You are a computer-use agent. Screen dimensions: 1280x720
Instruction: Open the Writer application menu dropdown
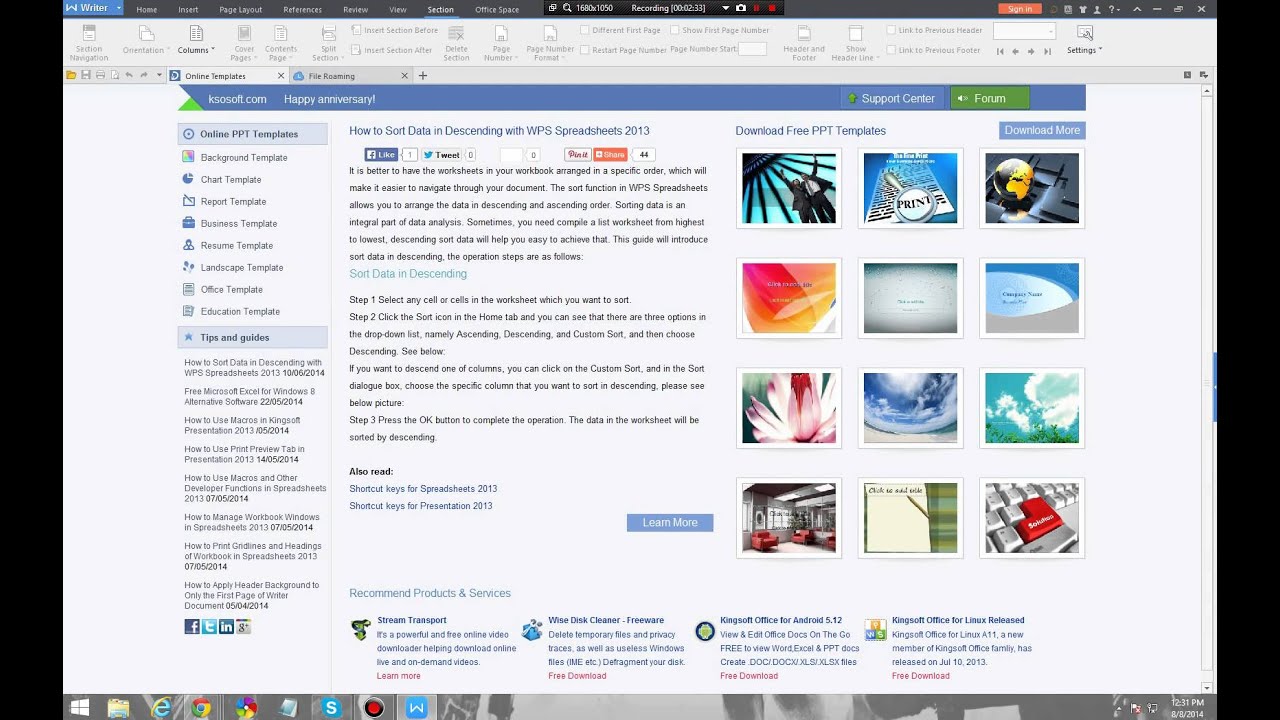(x=119, y=8)
